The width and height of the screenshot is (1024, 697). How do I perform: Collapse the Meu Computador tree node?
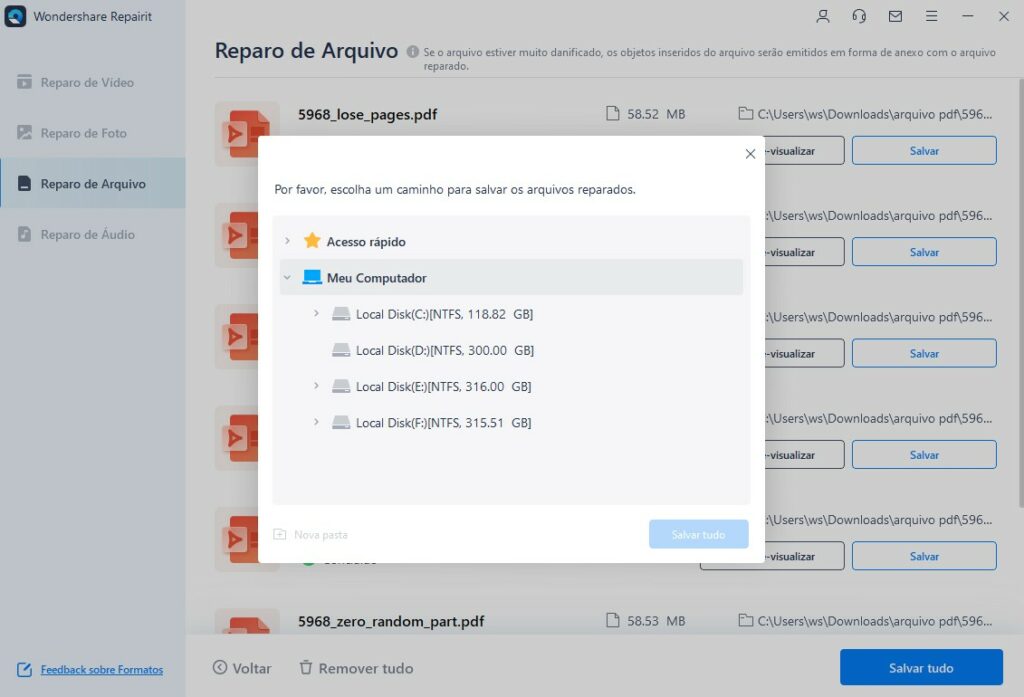click(287, 278)
